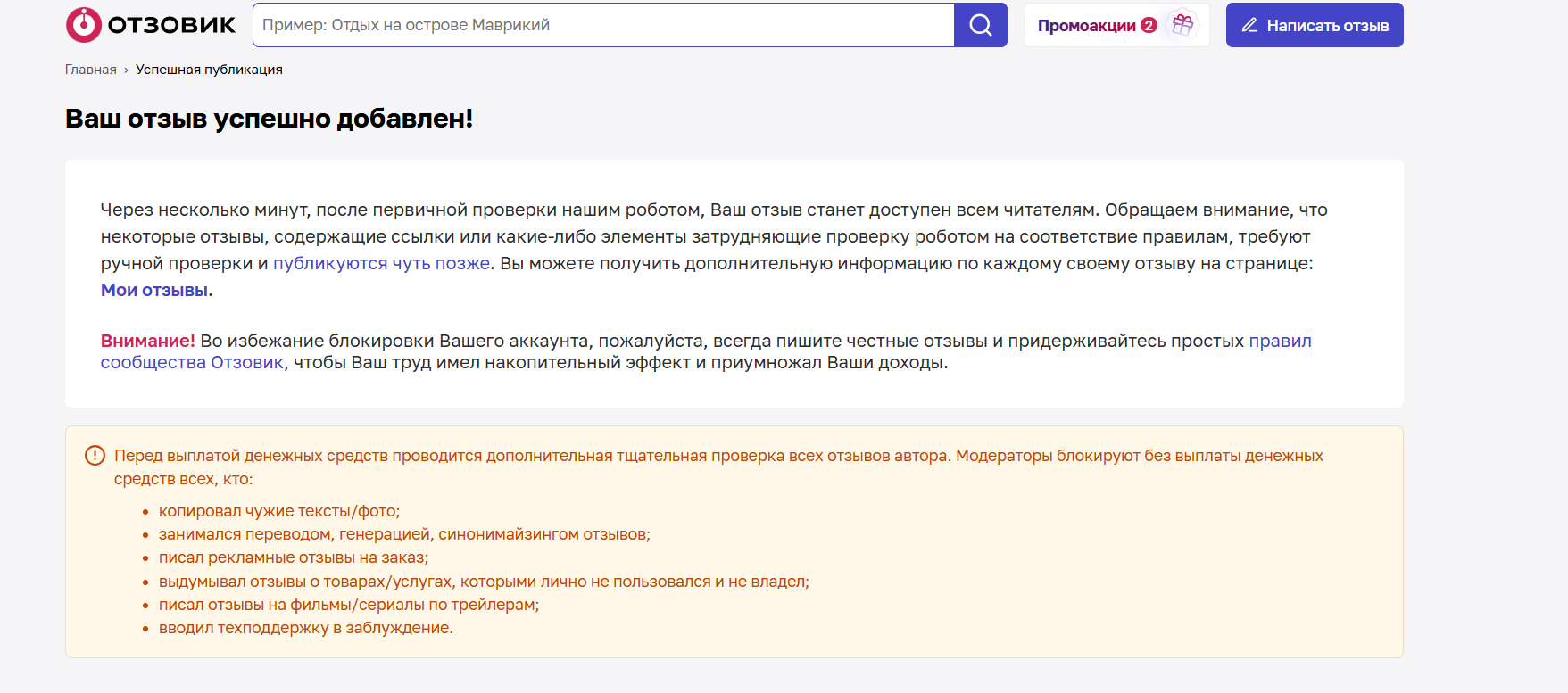Open the Мои отзывы link

tap(154, 290)
